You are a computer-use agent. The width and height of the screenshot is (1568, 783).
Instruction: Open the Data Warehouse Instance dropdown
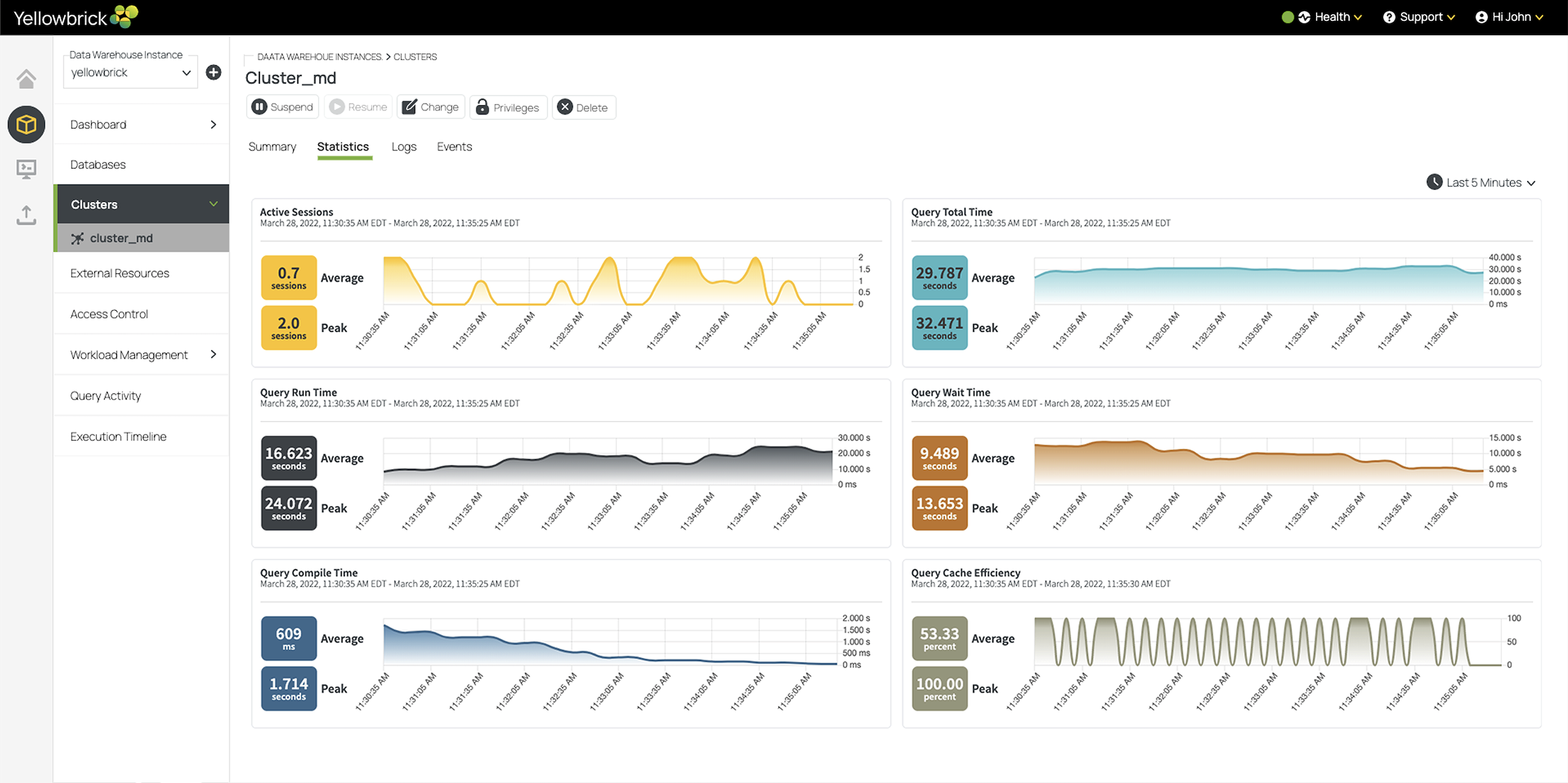pos(131,73)
